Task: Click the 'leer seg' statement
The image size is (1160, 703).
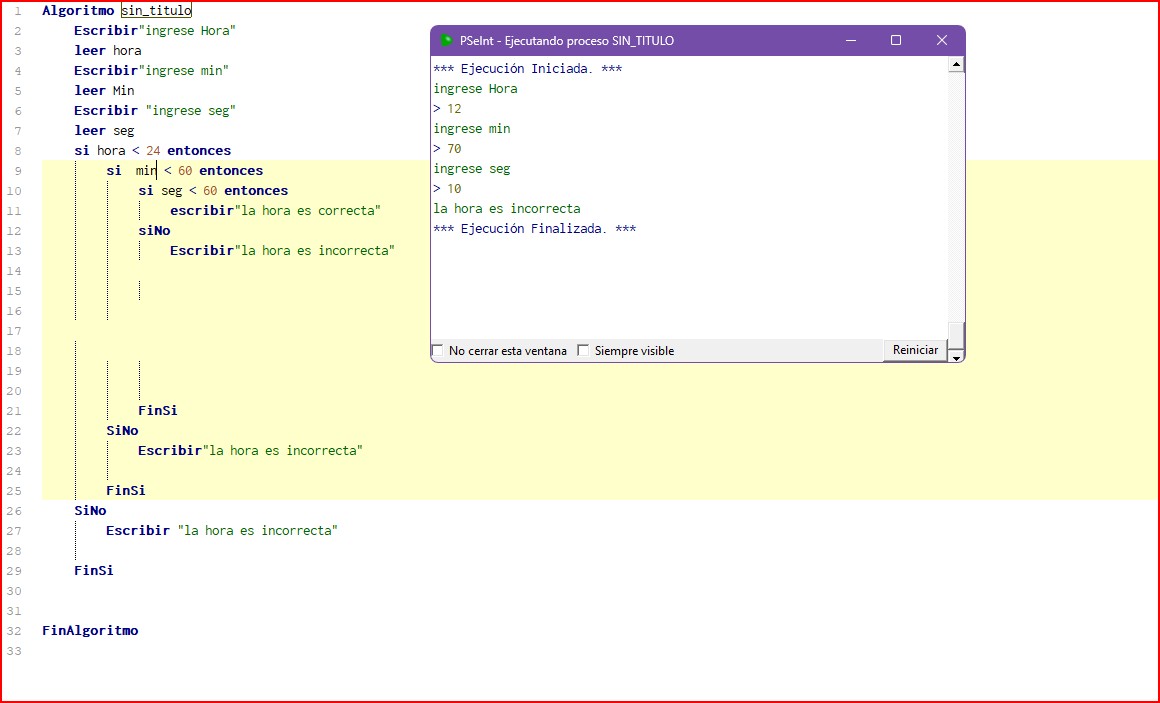Action: point(104,131)
